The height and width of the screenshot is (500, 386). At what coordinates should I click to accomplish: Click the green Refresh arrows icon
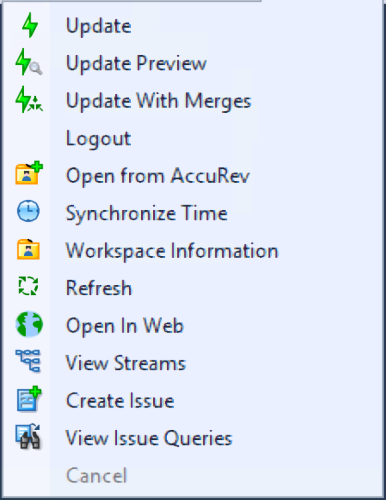(x=28, y=286)
